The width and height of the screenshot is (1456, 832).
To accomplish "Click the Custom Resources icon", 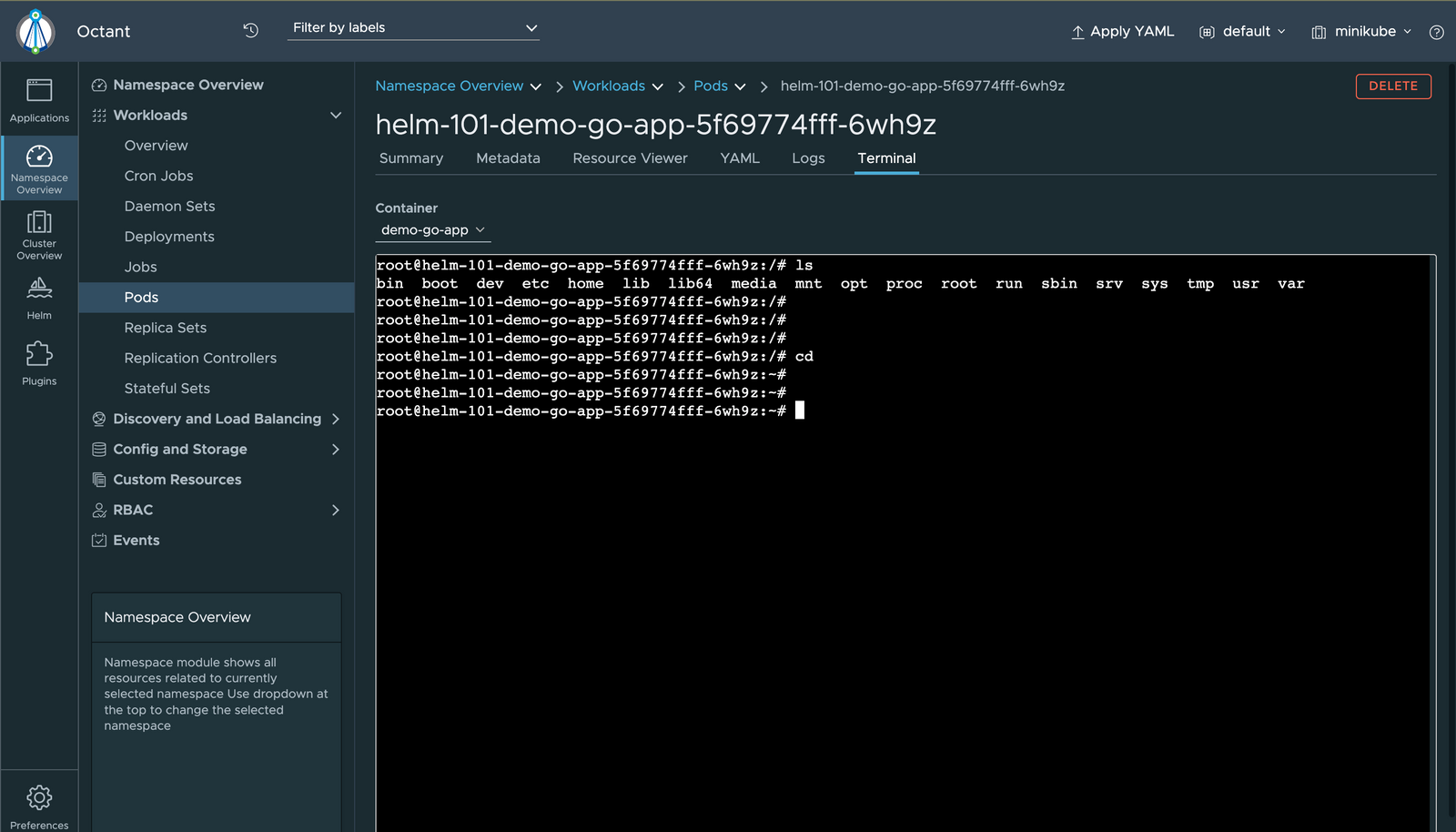I will click(97, 479).
